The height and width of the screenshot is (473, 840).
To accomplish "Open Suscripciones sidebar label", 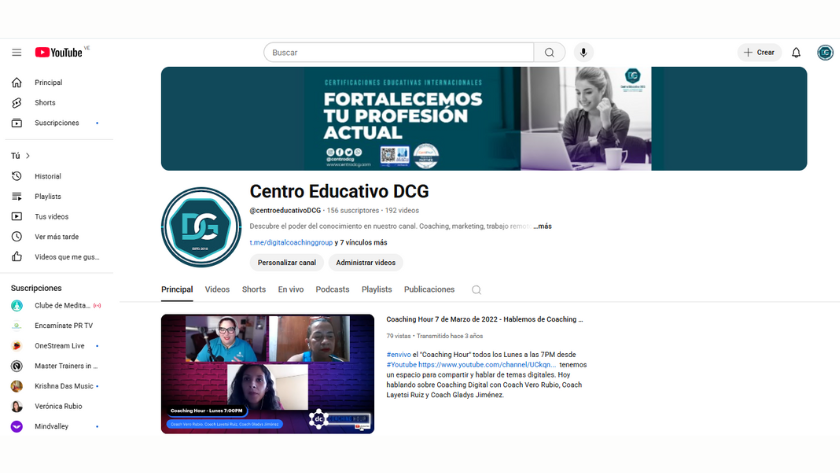I will click(57, 123).
